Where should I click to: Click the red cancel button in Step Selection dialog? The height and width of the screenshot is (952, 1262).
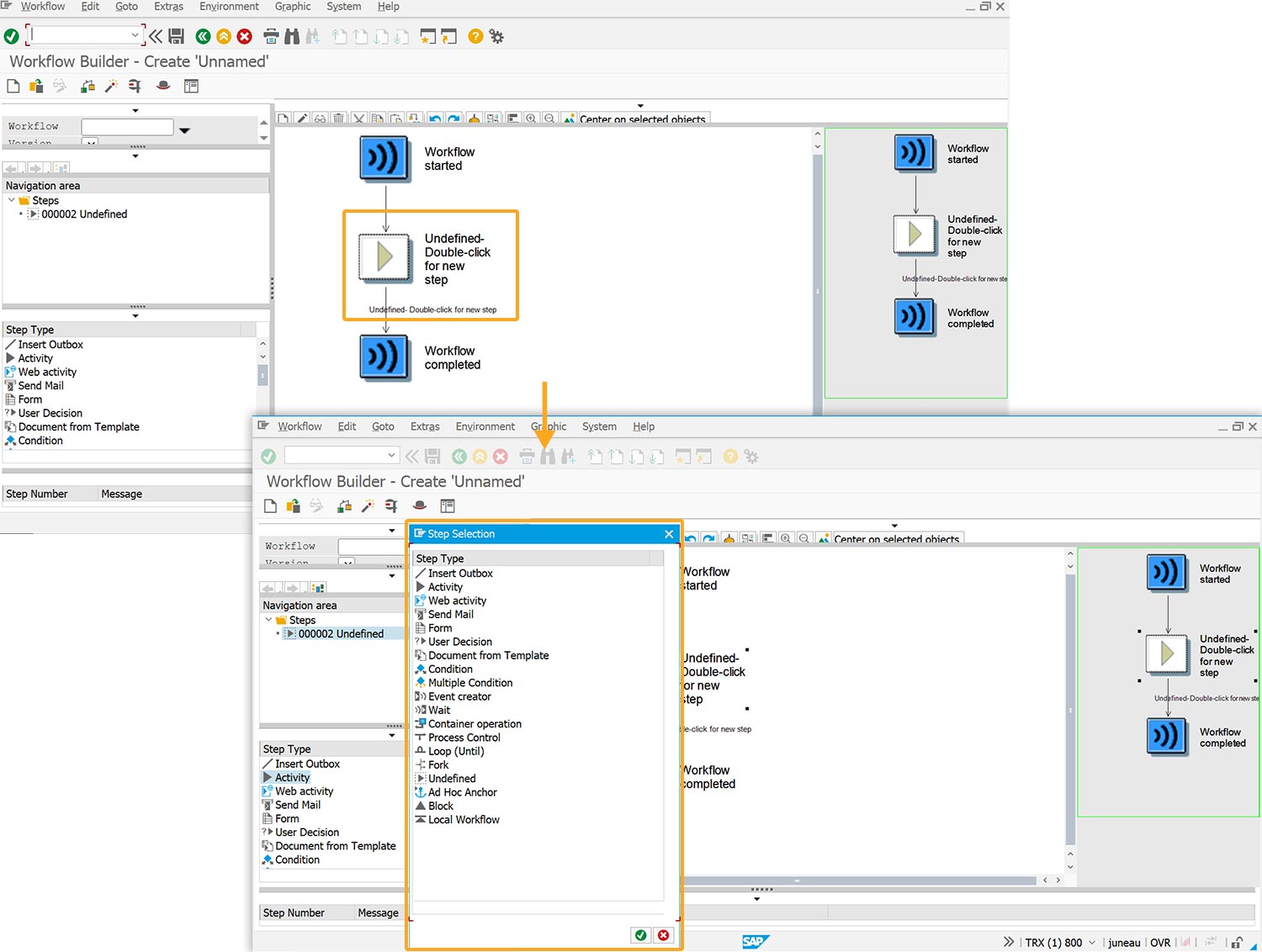663,935
